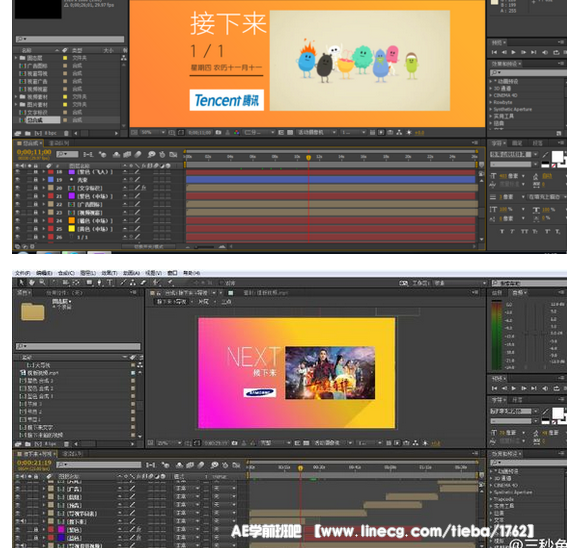Click toggle switches/modes button under upper timeline
The width and height of the screenshot is (567, 548).
(x=148, y=247)
